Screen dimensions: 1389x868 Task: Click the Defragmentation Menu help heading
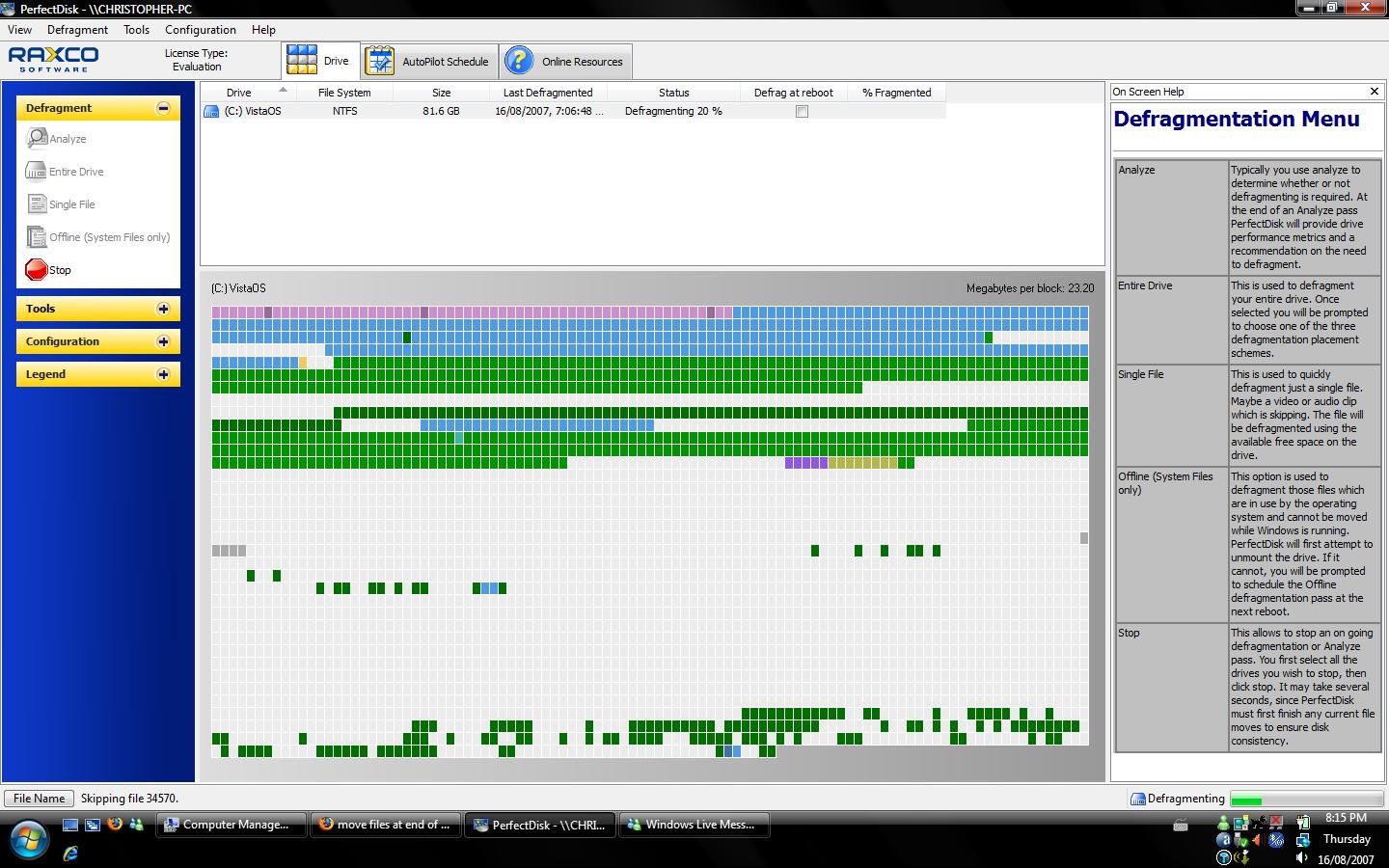(x=1237, y=120)
